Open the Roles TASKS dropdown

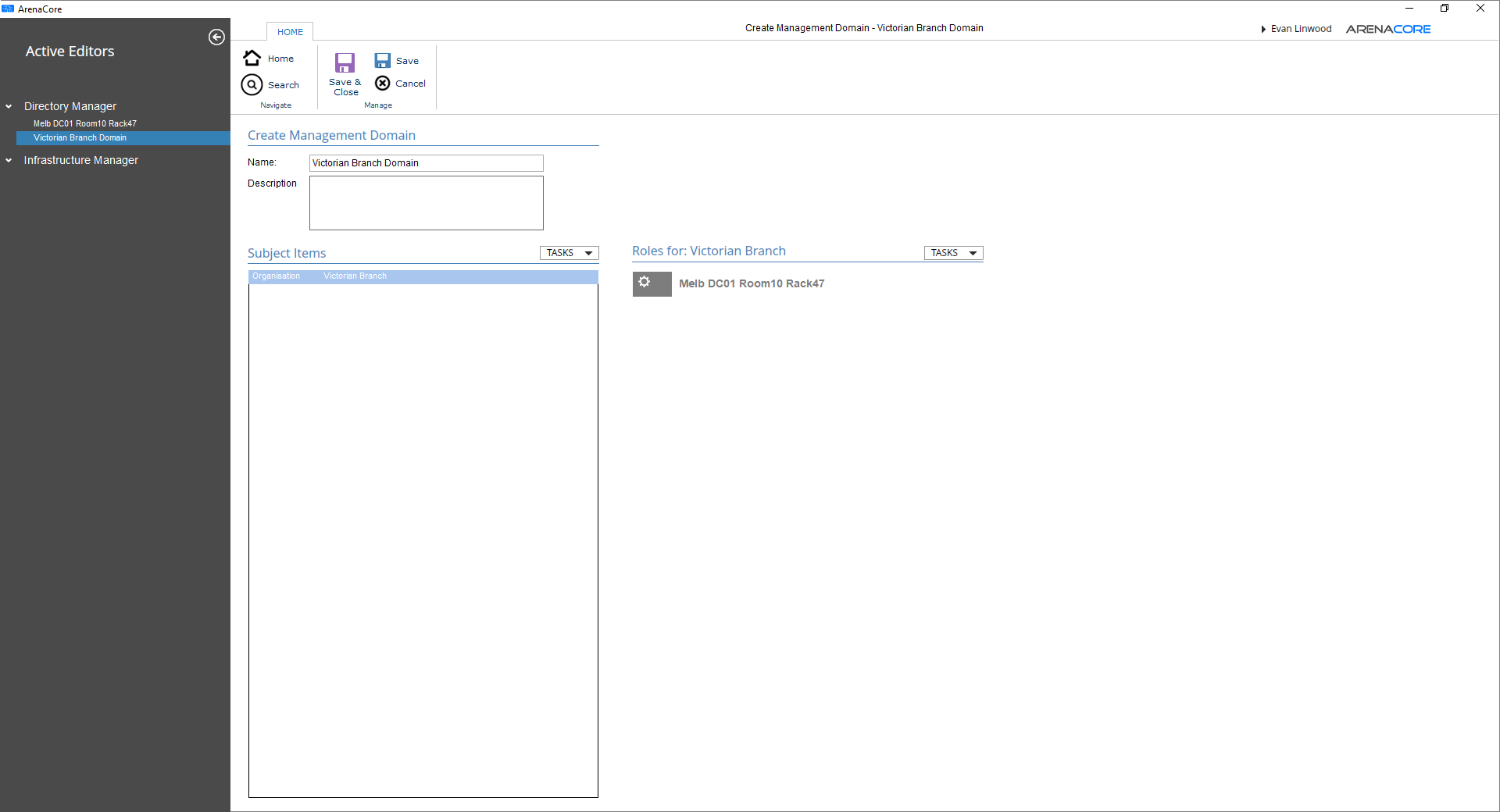click(x=953, y=253)
